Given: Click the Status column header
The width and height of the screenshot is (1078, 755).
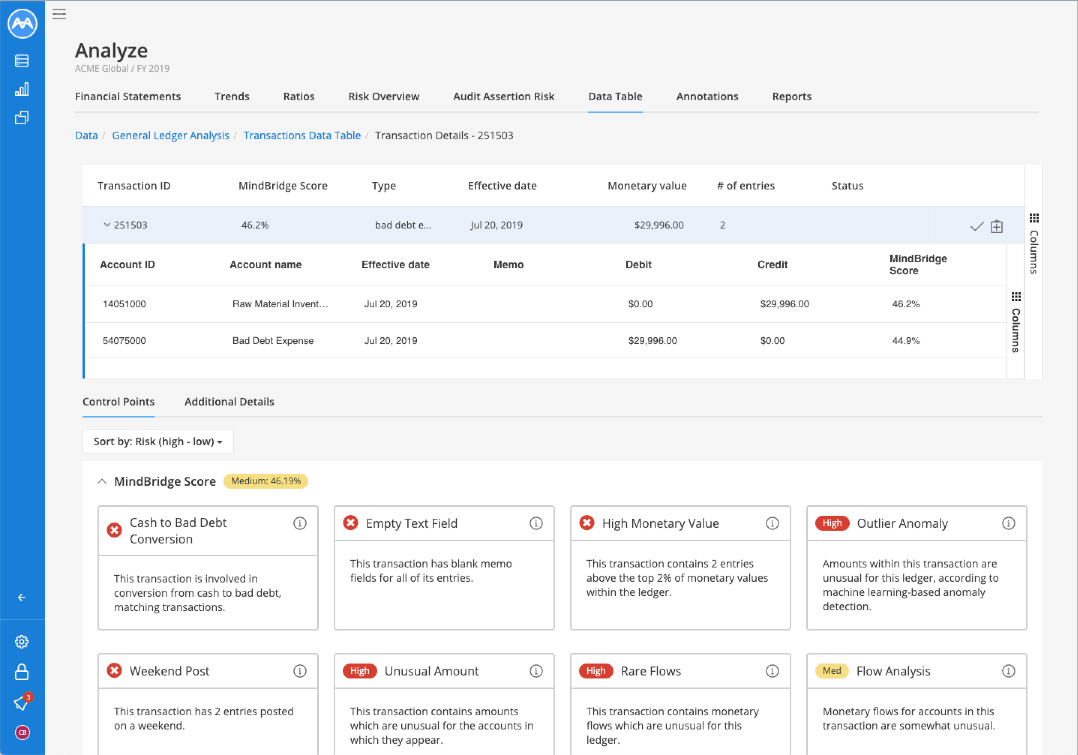Looking at the screenshot, I should (x=847, y=186).
